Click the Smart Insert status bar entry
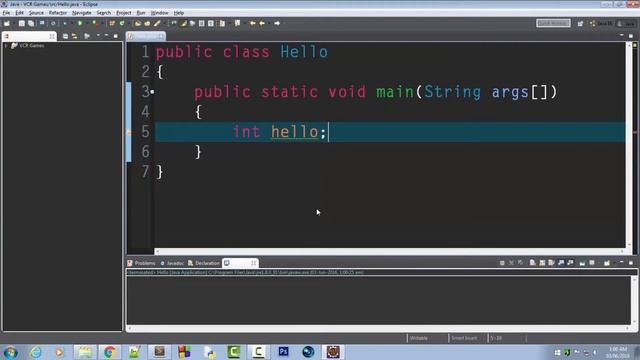The width and height of the screenshot is (640, 360). point(464,338)
